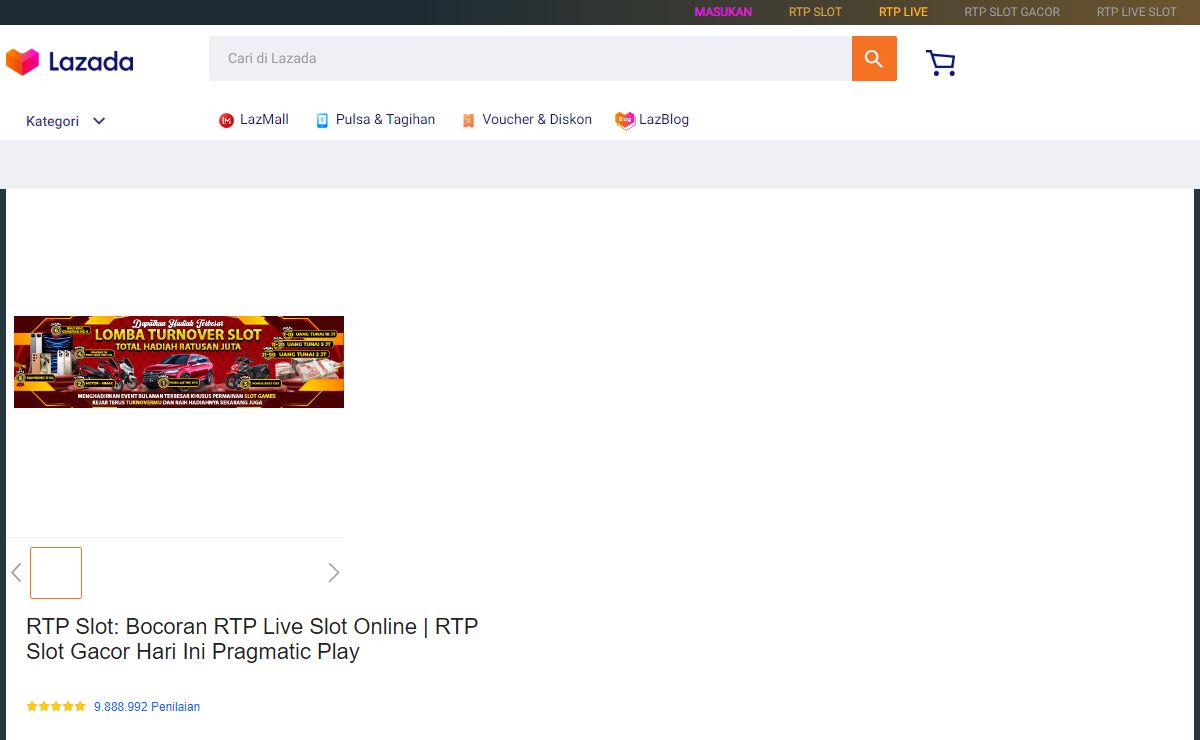
Task: Open the RTP SLOT top bar link
Action: click(x=815, y=12)
